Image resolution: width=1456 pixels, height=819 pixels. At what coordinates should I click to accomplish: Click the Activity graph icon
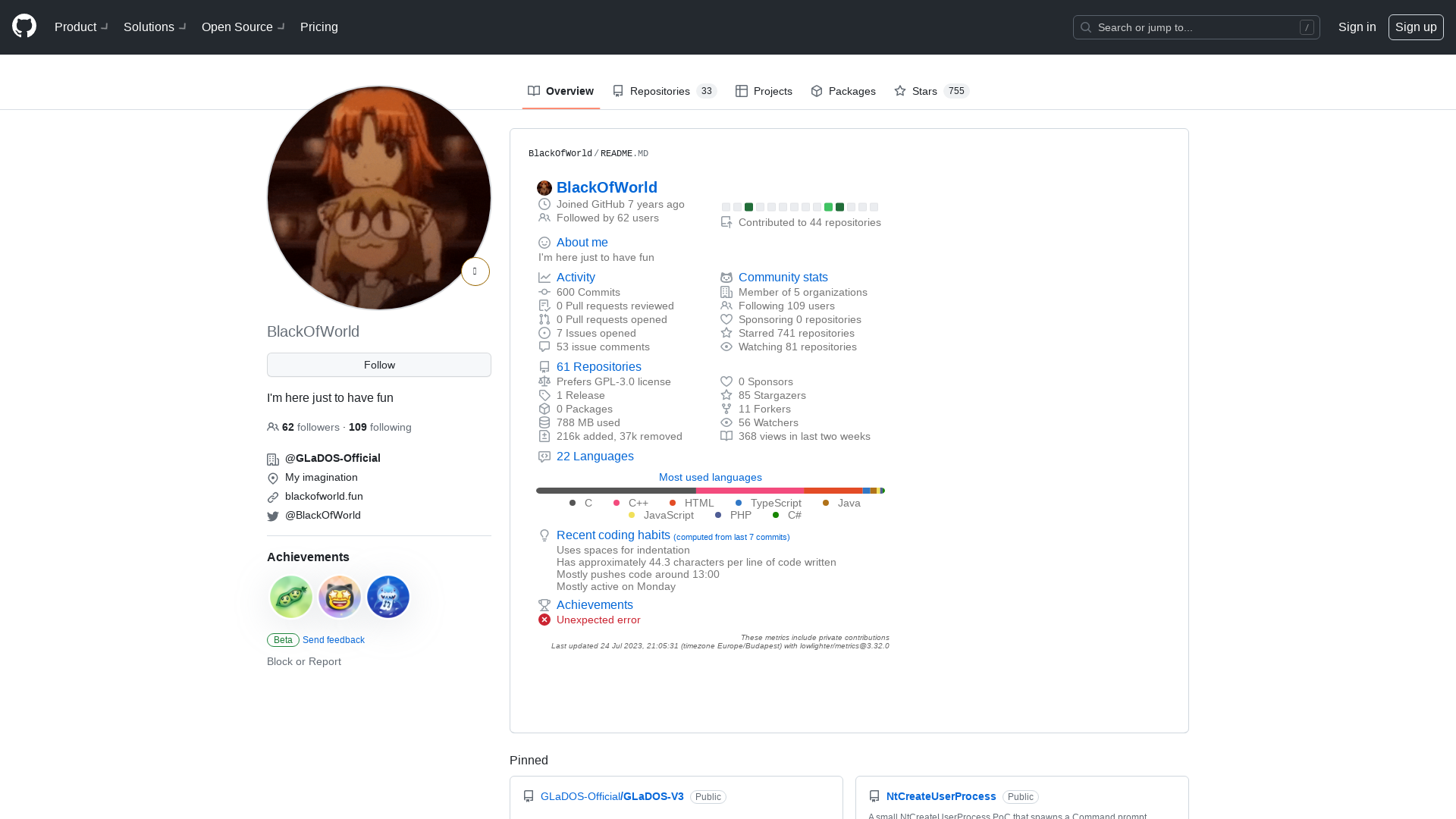[544, 278]
